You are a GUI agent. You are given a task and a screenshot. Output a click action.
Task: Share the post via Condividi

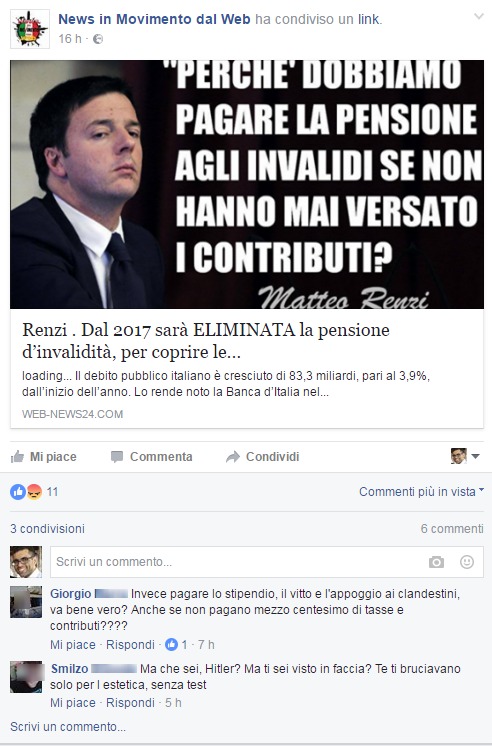263,457
